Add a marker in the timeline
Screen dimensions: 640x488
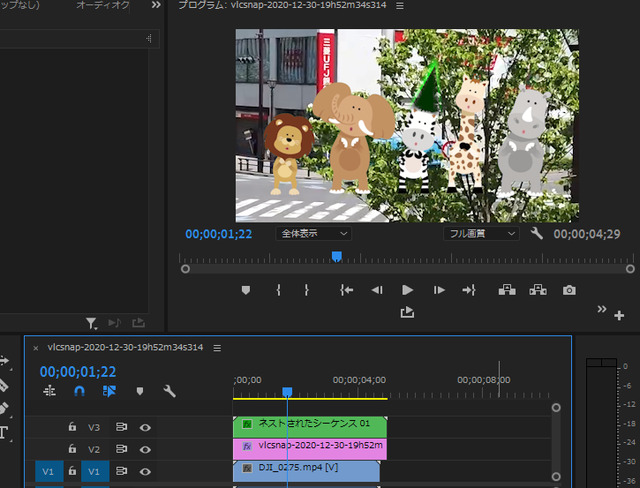pos(140,391)
